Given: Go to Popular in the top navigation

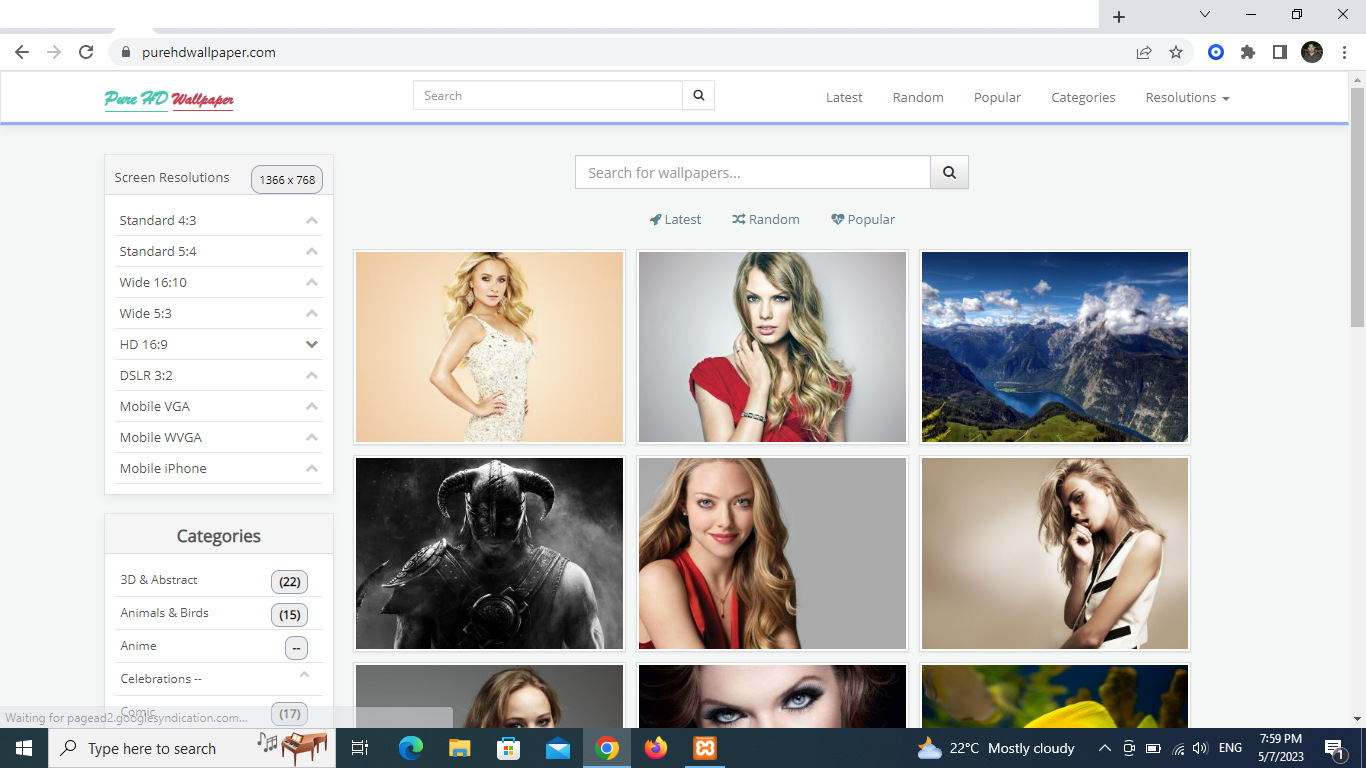Looking at the screenshot, I should coord(997,97).
